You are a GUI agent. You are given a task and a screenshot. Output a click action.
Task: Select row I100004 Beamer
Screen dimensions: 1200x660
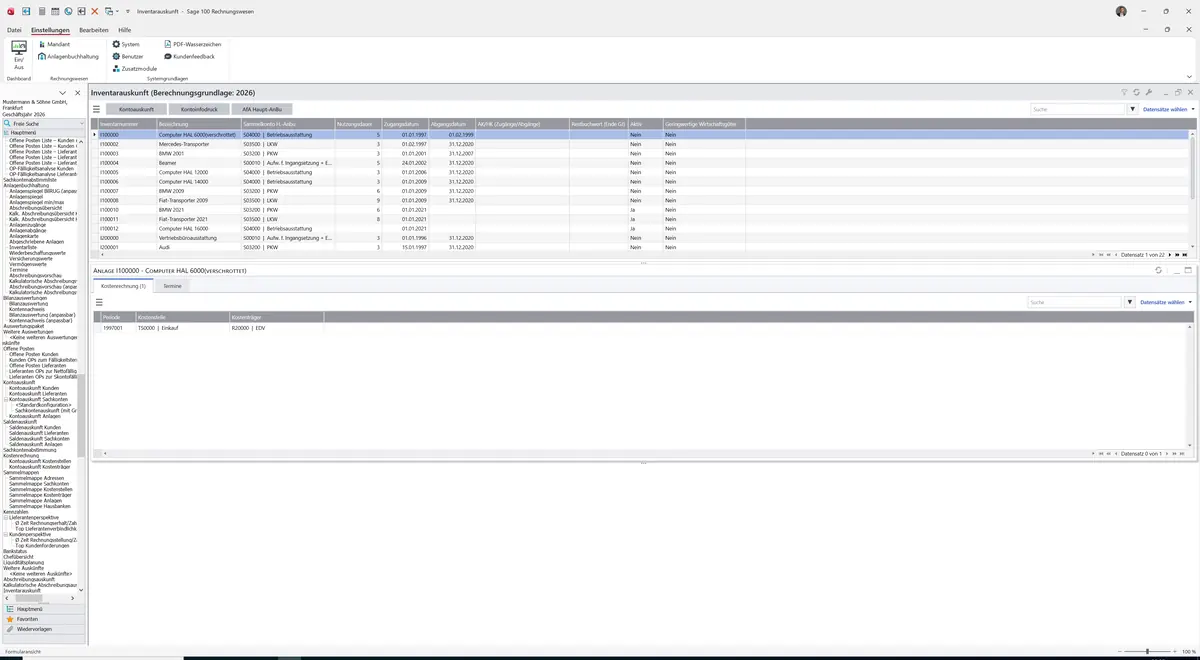coord(640,162)
